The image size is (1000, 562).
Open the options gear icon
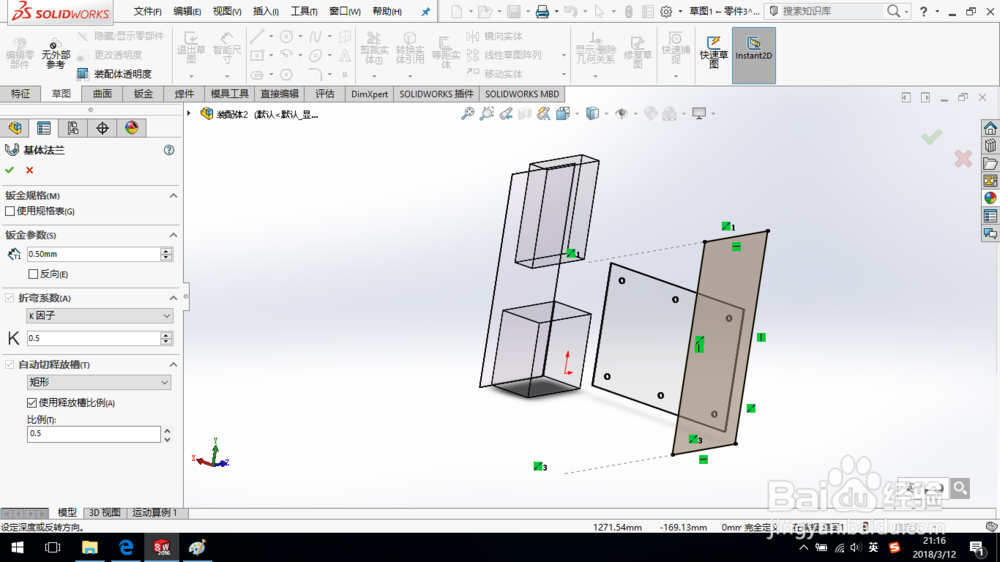(666, 11)
